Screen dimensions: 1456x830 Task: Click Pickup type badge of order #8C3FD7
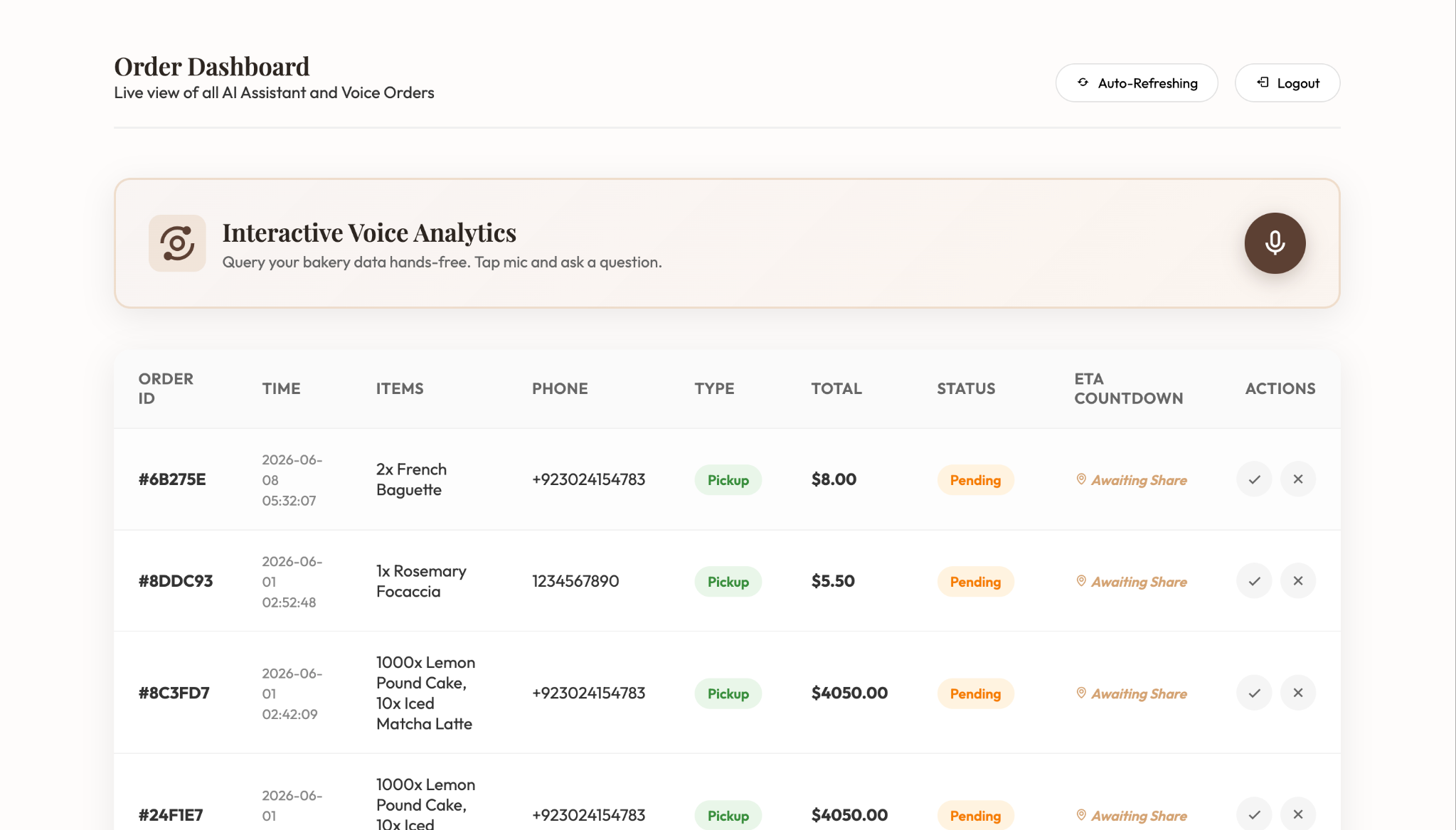pyautogui.click(x=728, y=693)
